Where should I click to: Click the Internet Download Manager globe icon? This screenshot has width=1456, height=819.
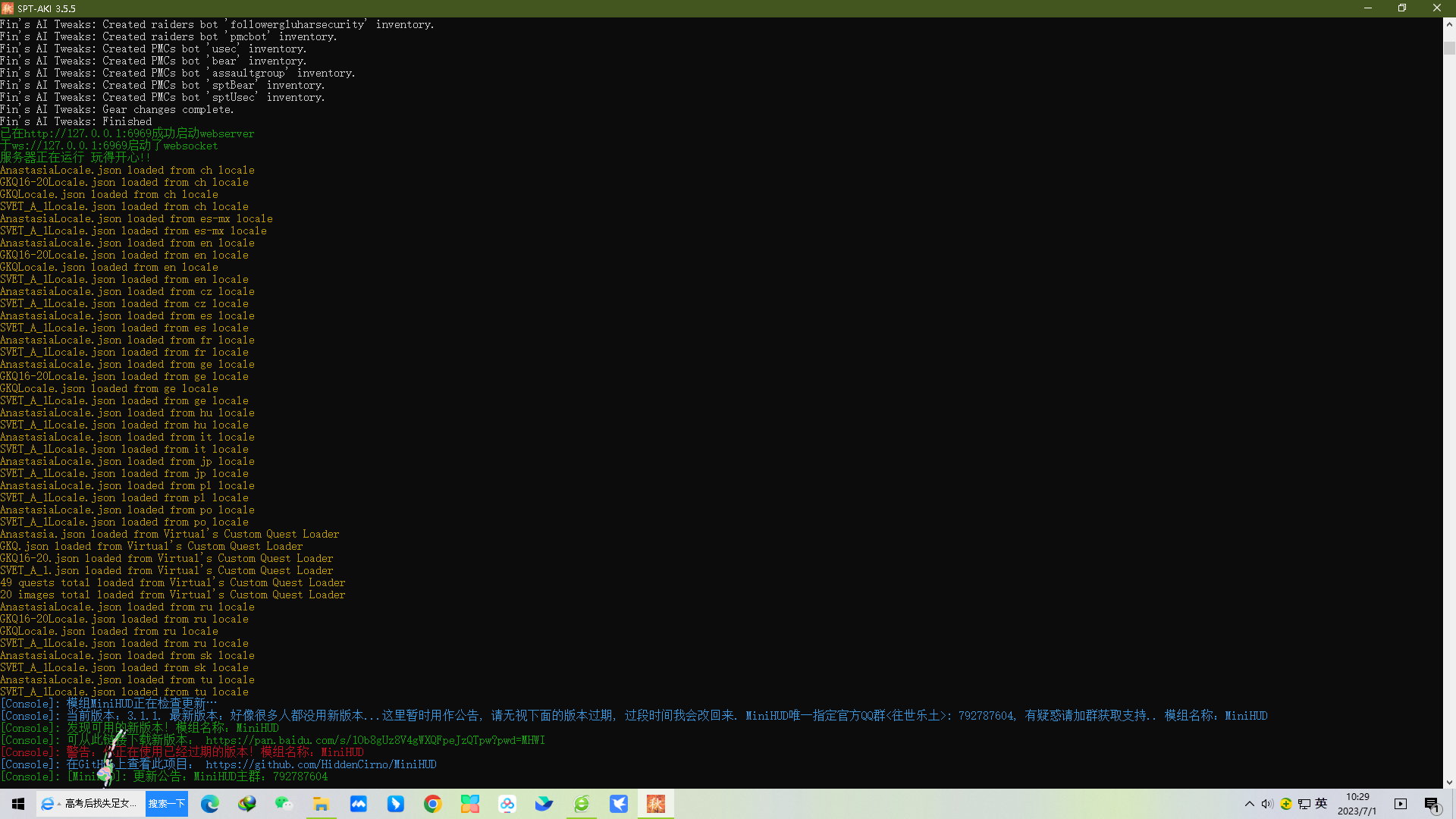[247, 804]
